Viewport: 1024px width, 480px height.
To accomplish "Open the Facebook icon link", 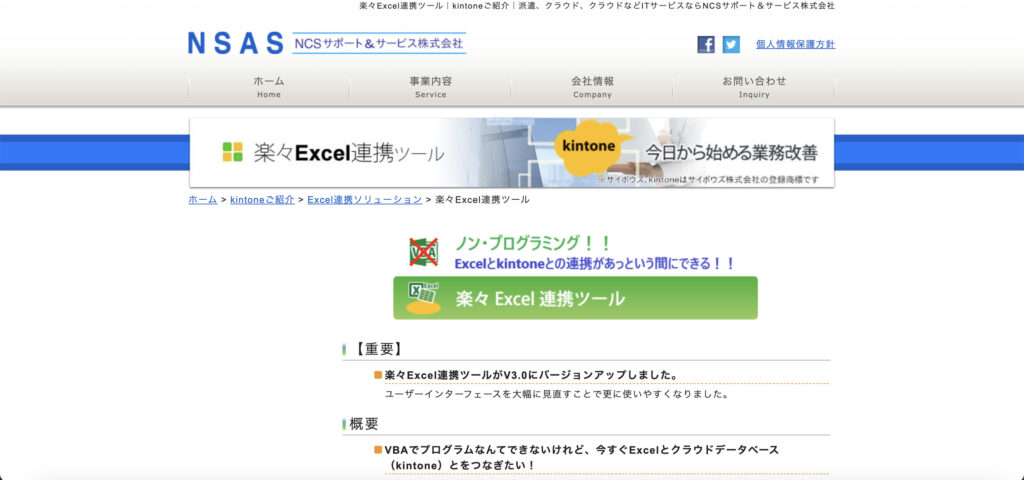I will (706, 44).
